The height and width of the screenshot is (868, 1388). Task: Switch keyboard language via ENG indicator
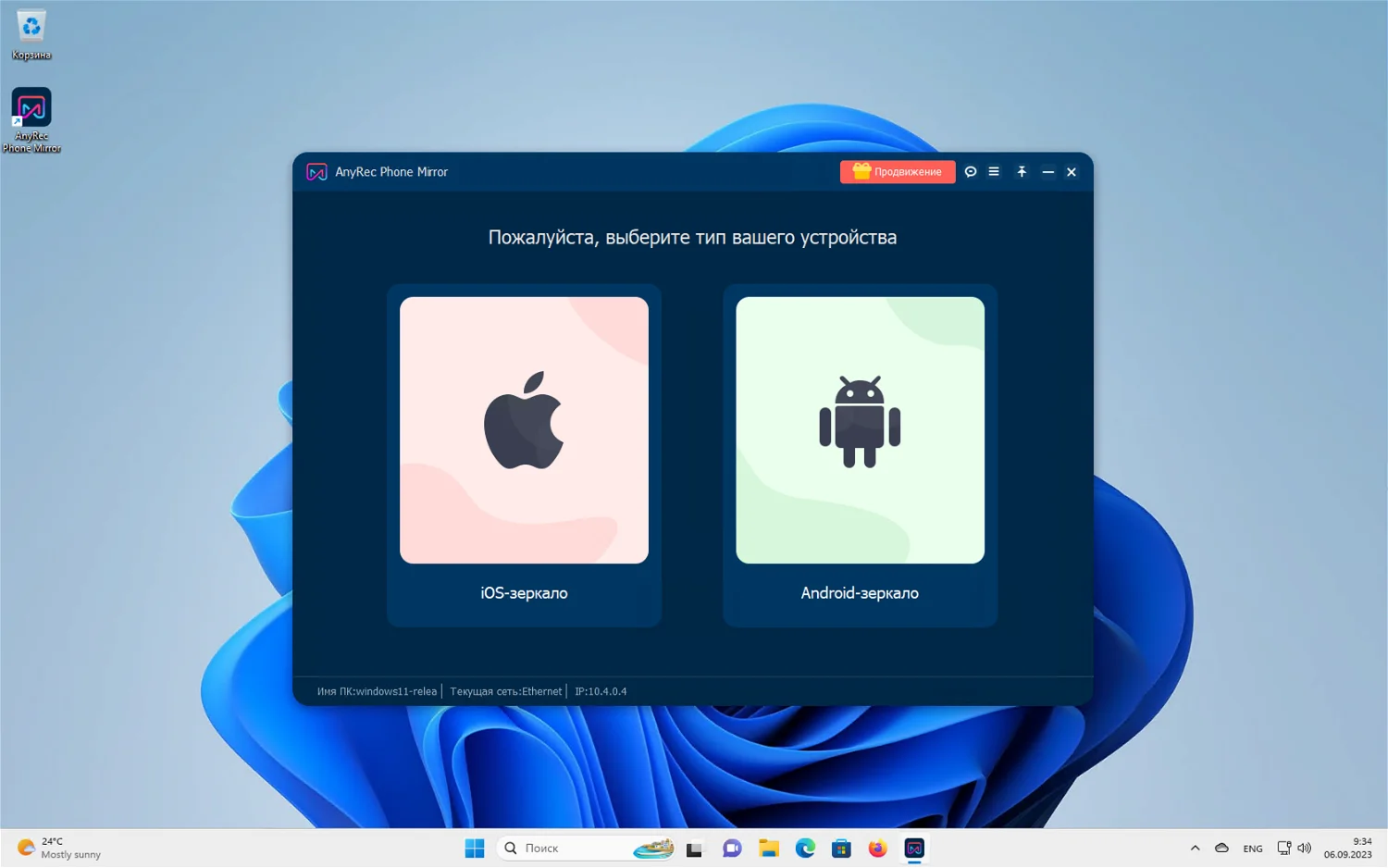1252,848
